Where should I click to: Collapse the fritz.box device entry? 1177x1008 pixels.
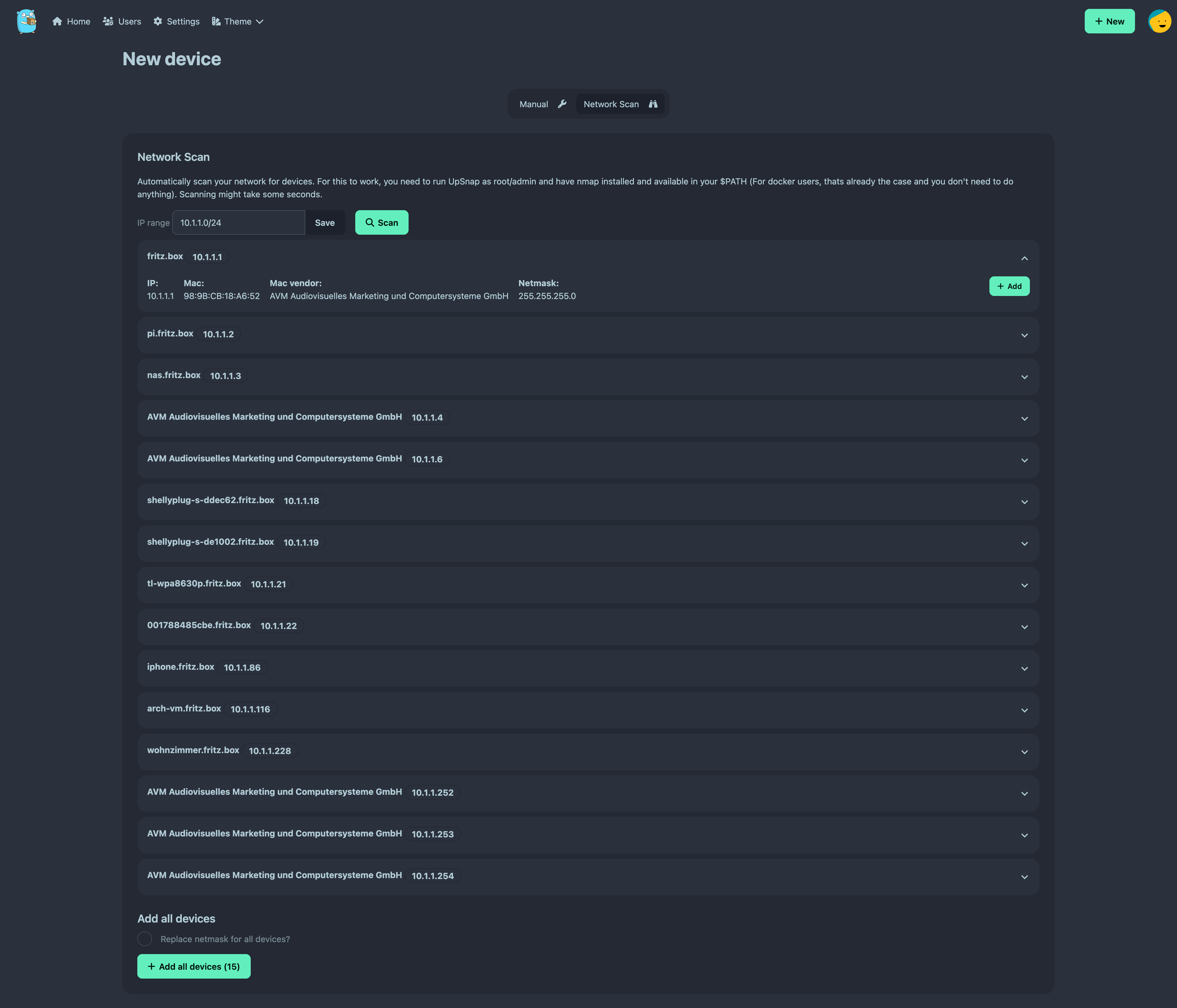1024,258
